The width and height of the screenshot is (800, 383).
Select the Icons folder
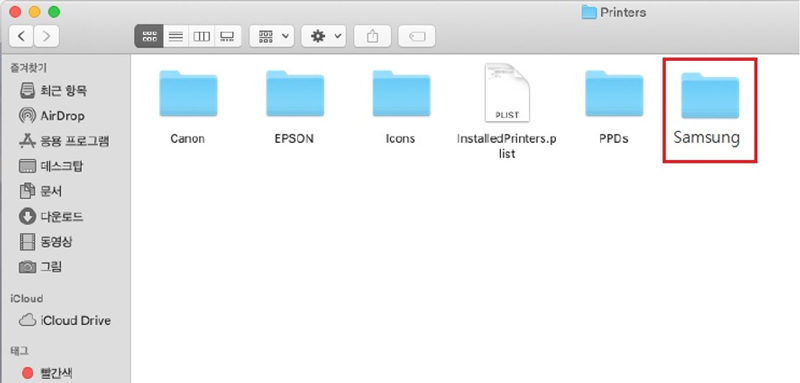click(x=401, y=94)
